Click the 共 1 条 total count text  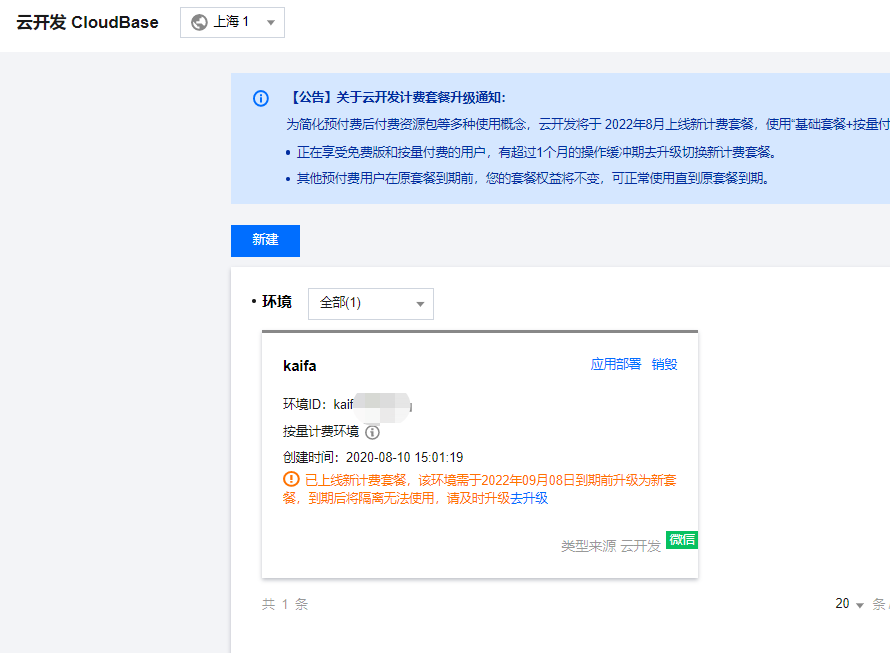284,604
